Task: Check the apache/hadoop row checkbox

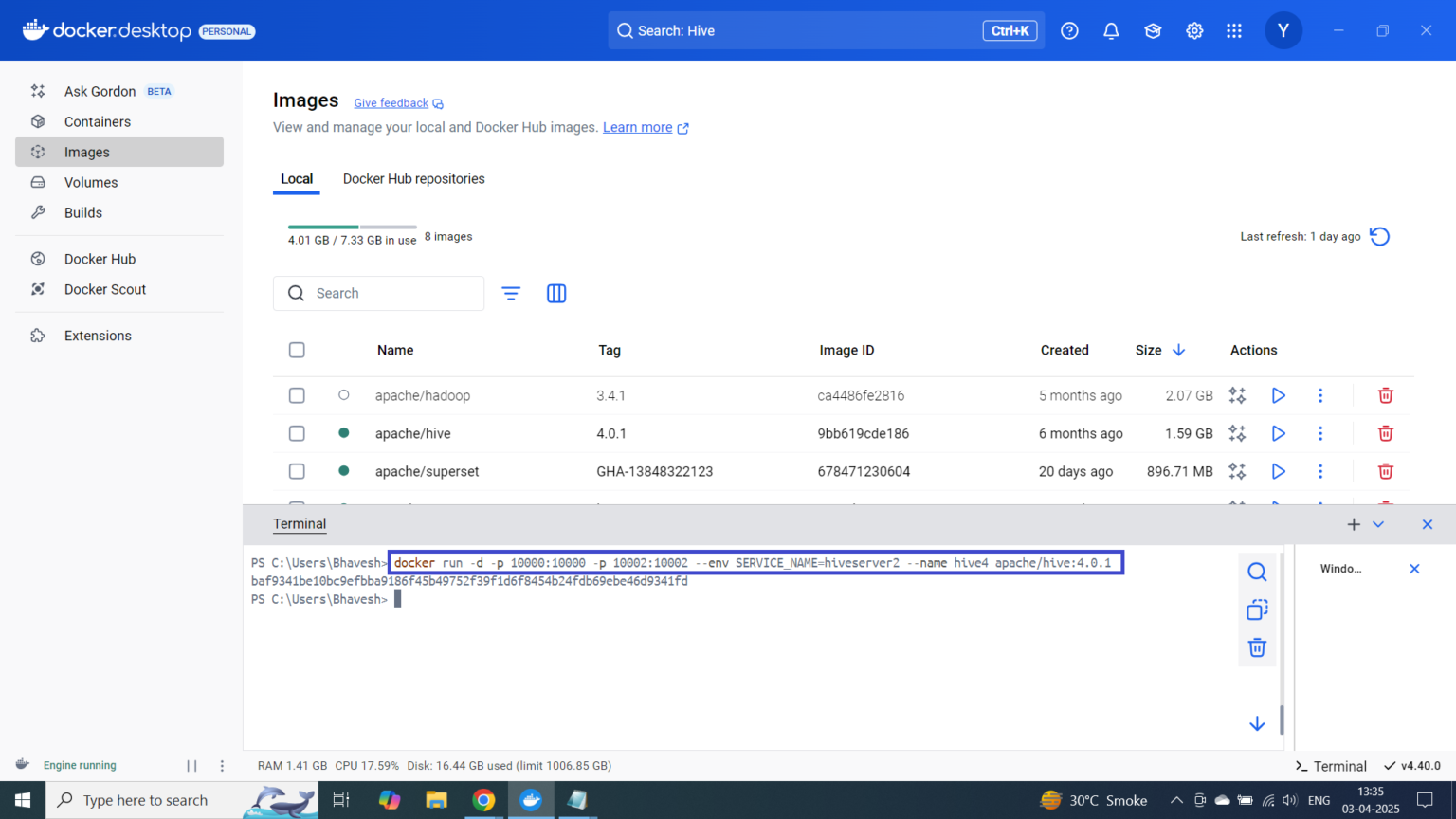Action: [297, 395]
